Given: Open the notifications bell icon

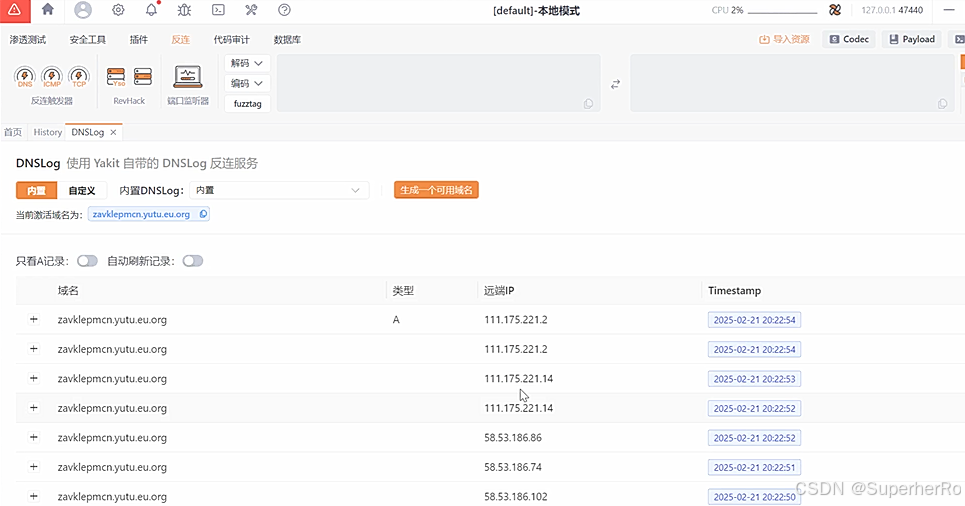Looking at the screenshot, I should coord(151,9).
